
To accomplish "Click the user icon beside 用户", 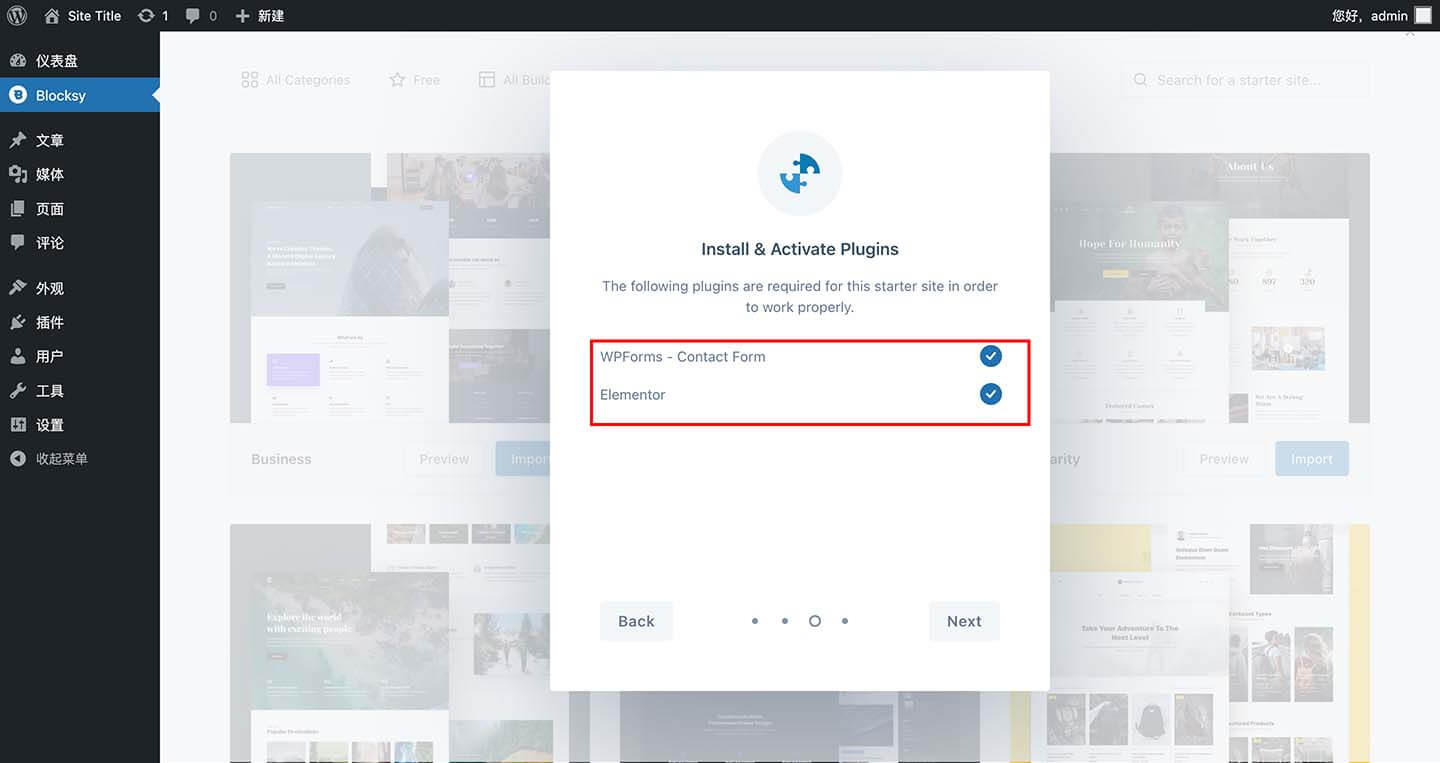I will pos(18,356).
